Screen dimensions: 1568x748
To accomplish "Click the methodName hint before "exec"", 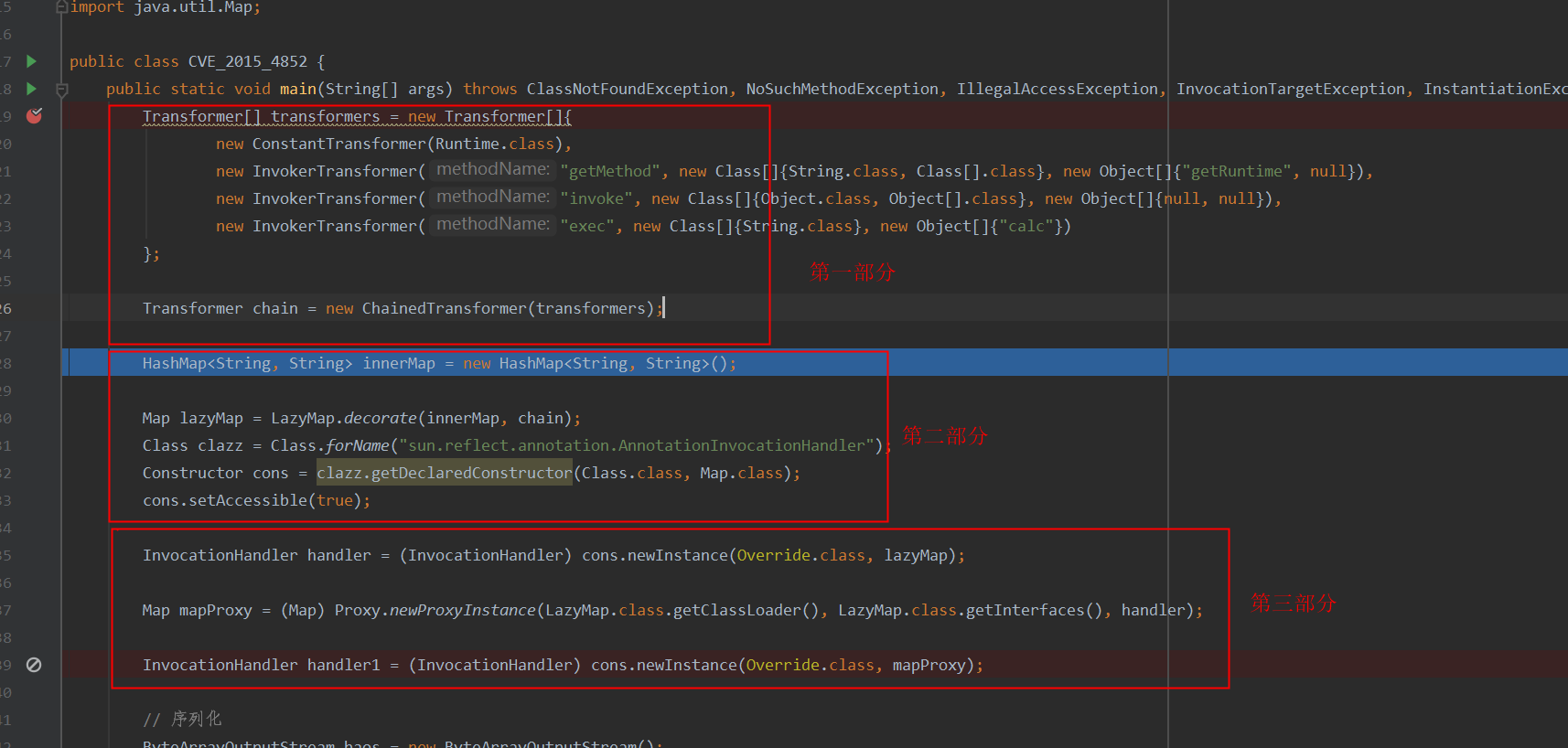I will (x=493, y=224).
